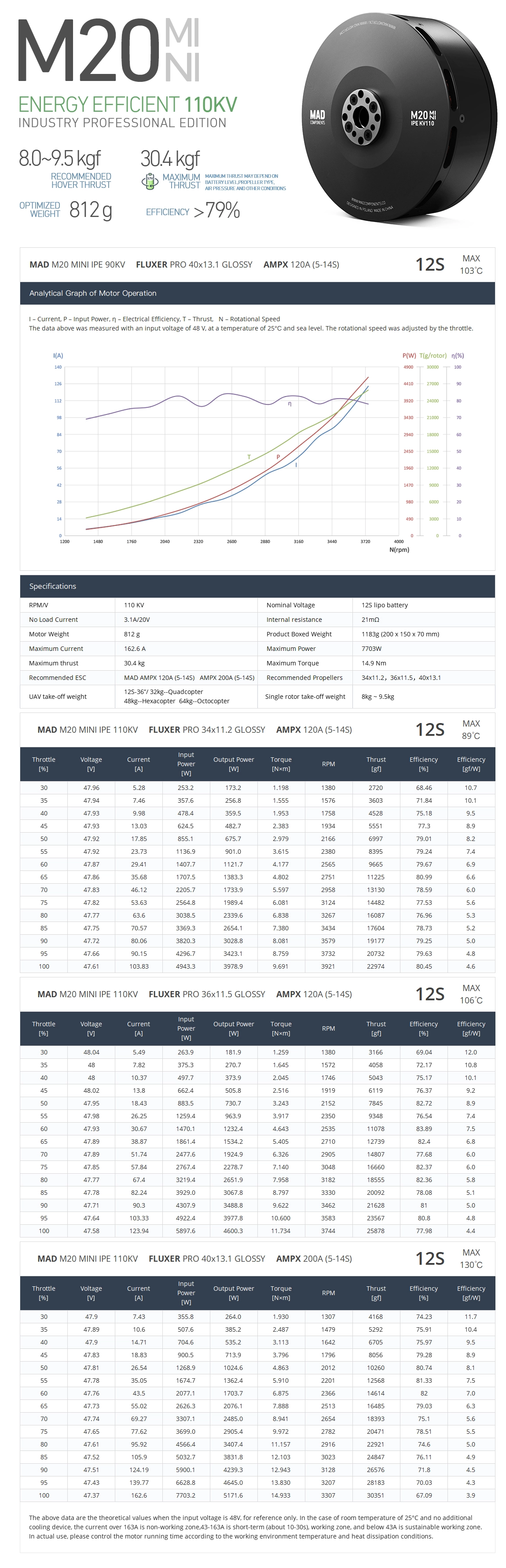This screenshot has height=1568, width=506.
Task: Select the Analytical Graph of Motor Operation header
Action: tap(92, 293)
